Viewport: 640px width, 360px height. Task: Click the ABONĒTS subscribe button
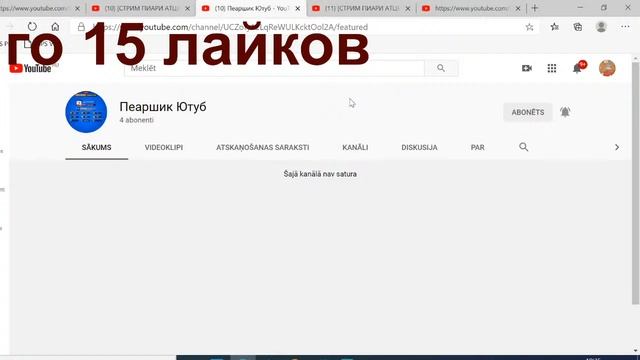(x=528, y=112)
